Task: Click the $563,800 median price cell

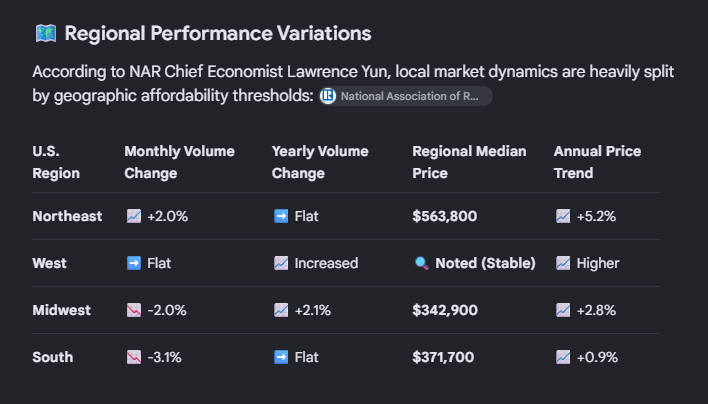Action: pyautogui.click(x=445, y=216)
